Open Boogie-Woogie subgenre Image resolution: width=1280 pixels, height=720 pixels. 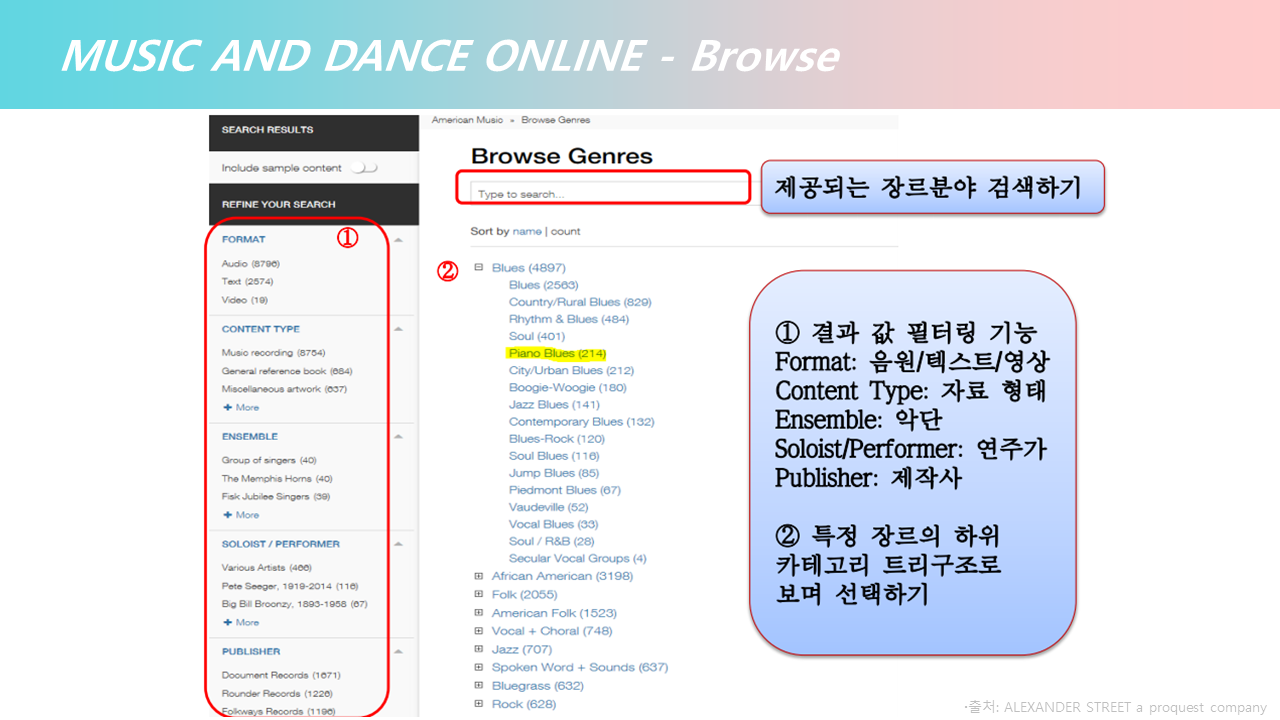coord(568,387)
